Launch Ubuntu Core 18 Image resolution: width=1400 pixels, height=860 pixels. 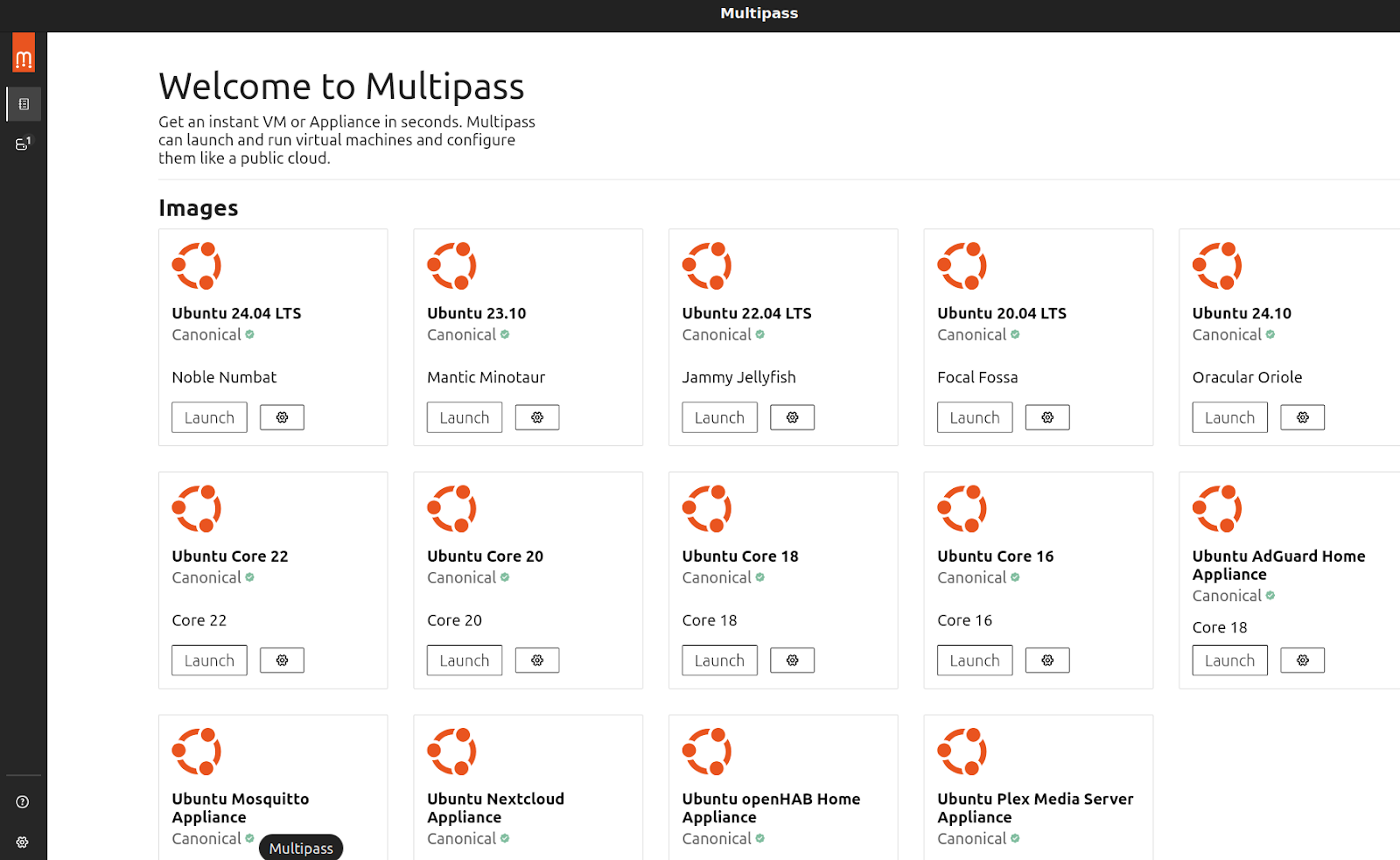pyautogui.click(x=719, y=661)
